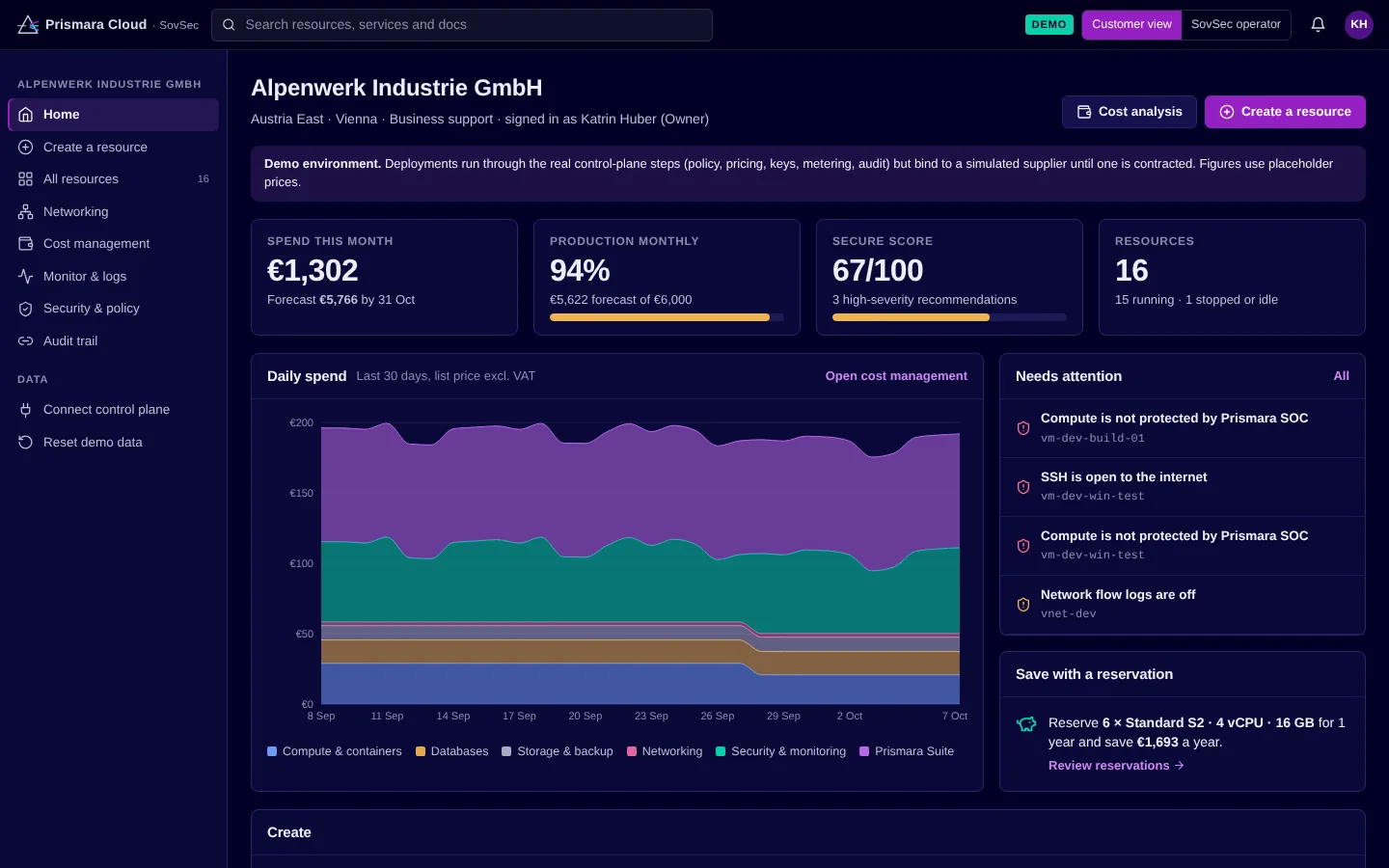
Task: Toggle Networking legend series in chart
Action: (665, 751)
